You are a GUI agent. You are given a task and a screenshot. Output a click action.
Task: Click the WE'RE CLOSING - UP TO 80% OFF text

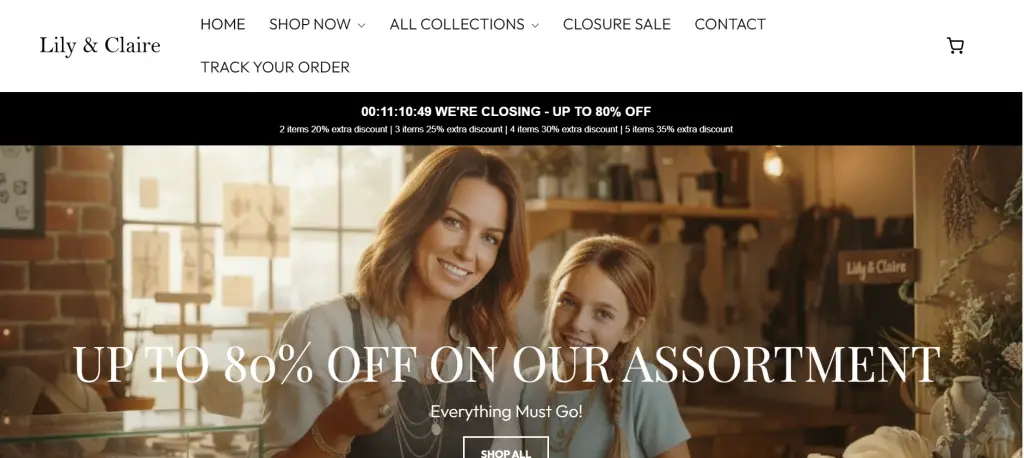[x=543, y=112]
